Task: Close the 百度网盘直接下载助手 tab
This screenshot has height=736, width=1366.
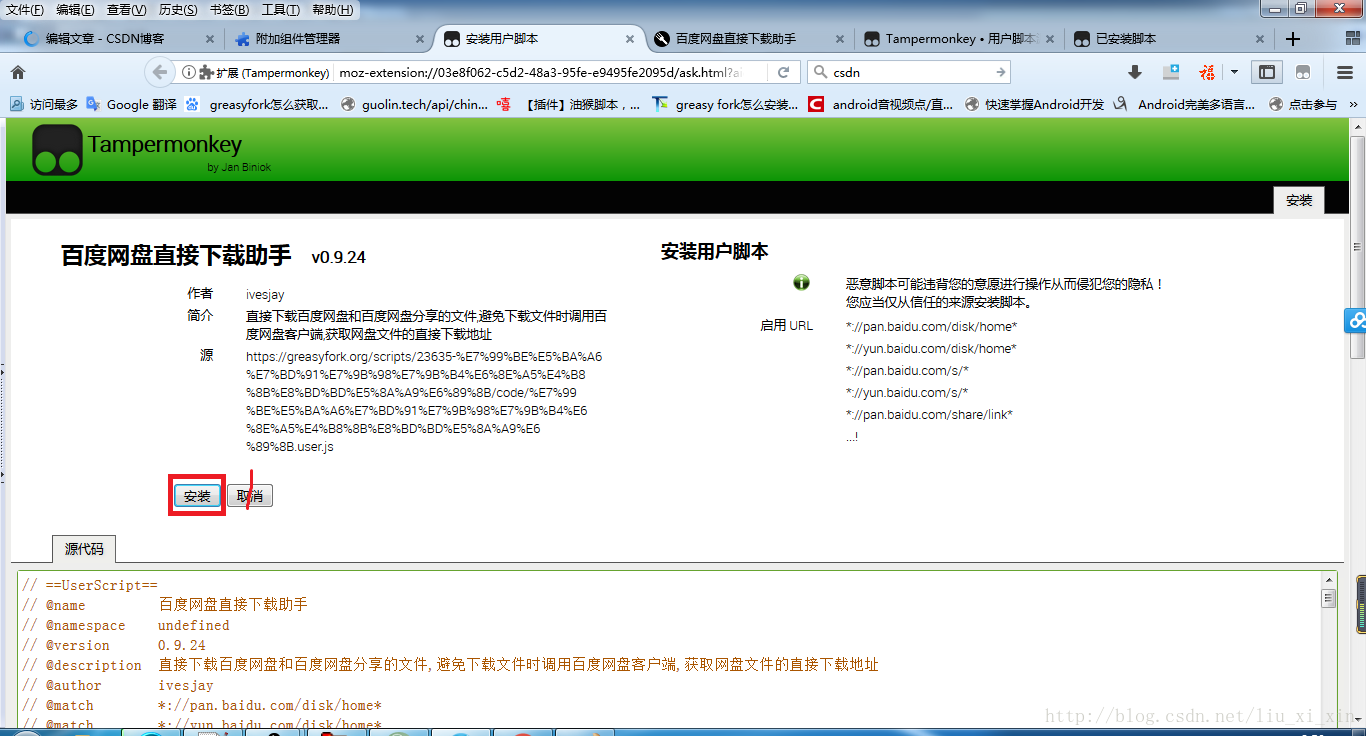Action: pyautogui.click(x=838, y=39)
